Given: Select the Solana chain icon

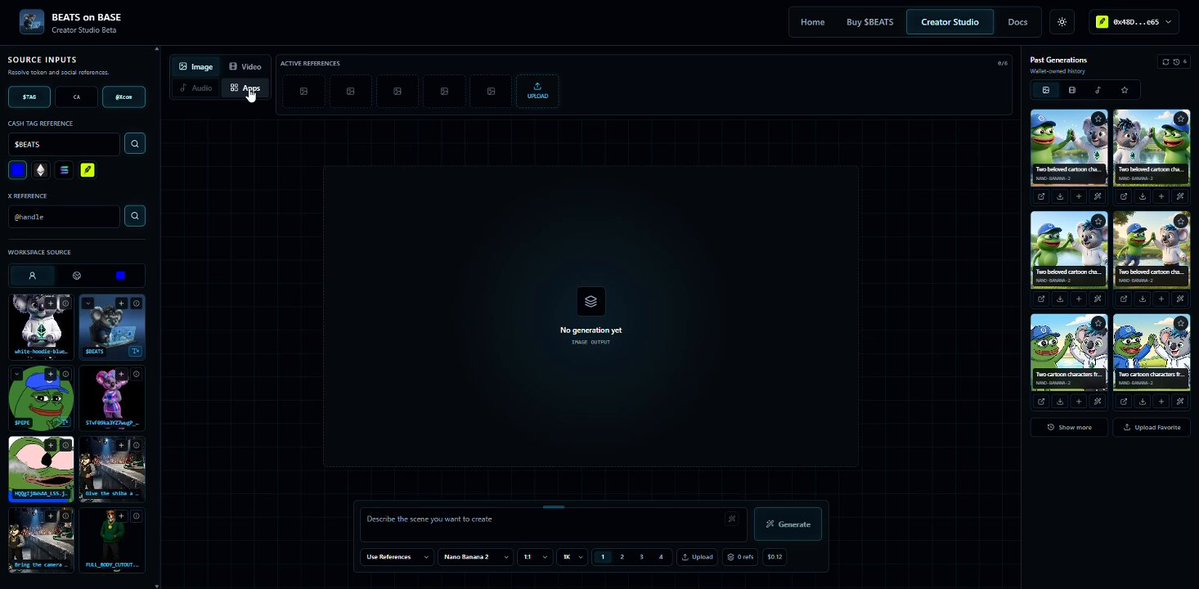Looking at the screenshot, I should [64, 170].
